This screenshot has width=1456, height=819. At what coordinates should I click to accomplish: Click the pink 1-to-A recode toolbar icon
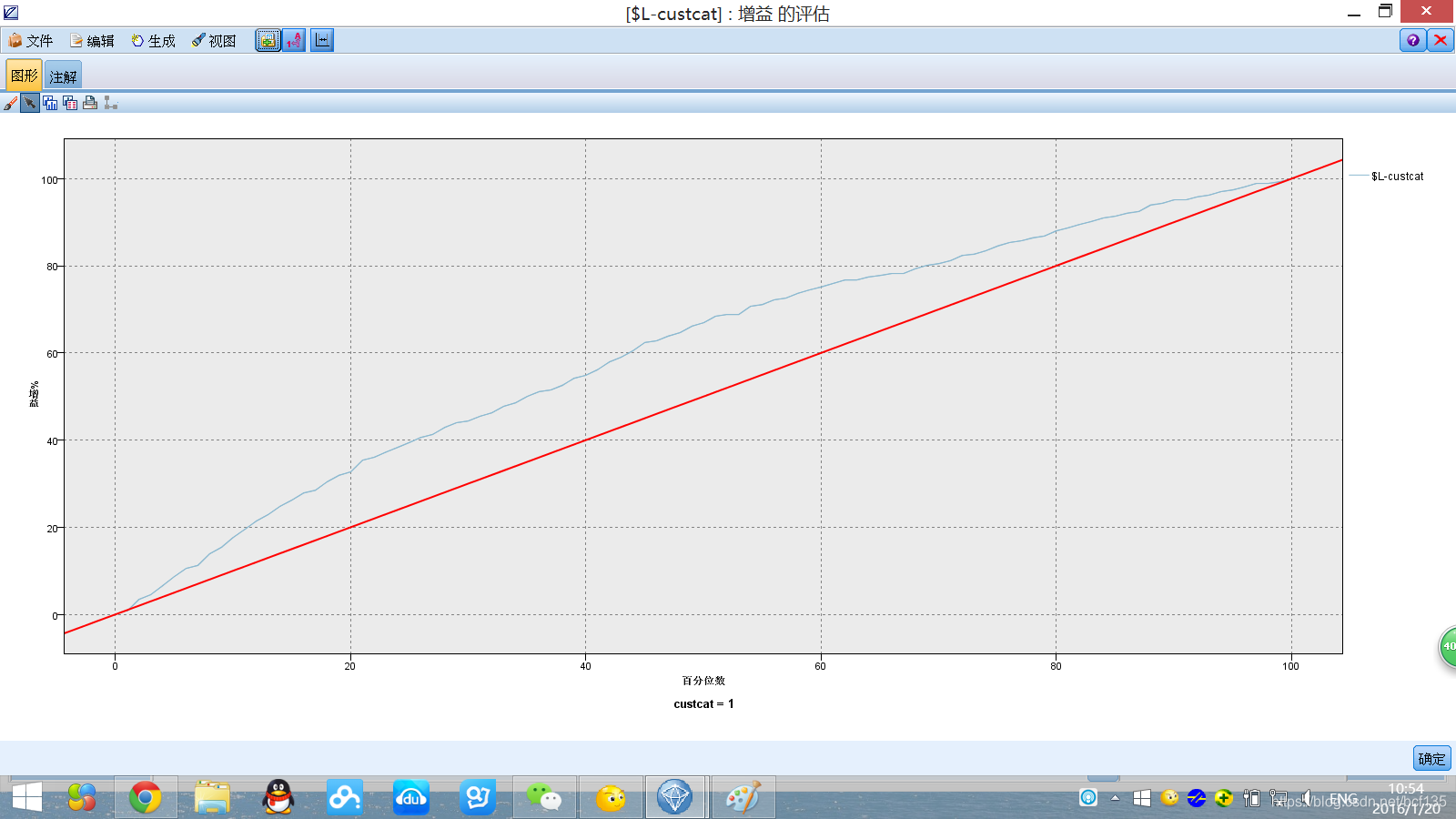pyautogui.click(x=294, y=40)
